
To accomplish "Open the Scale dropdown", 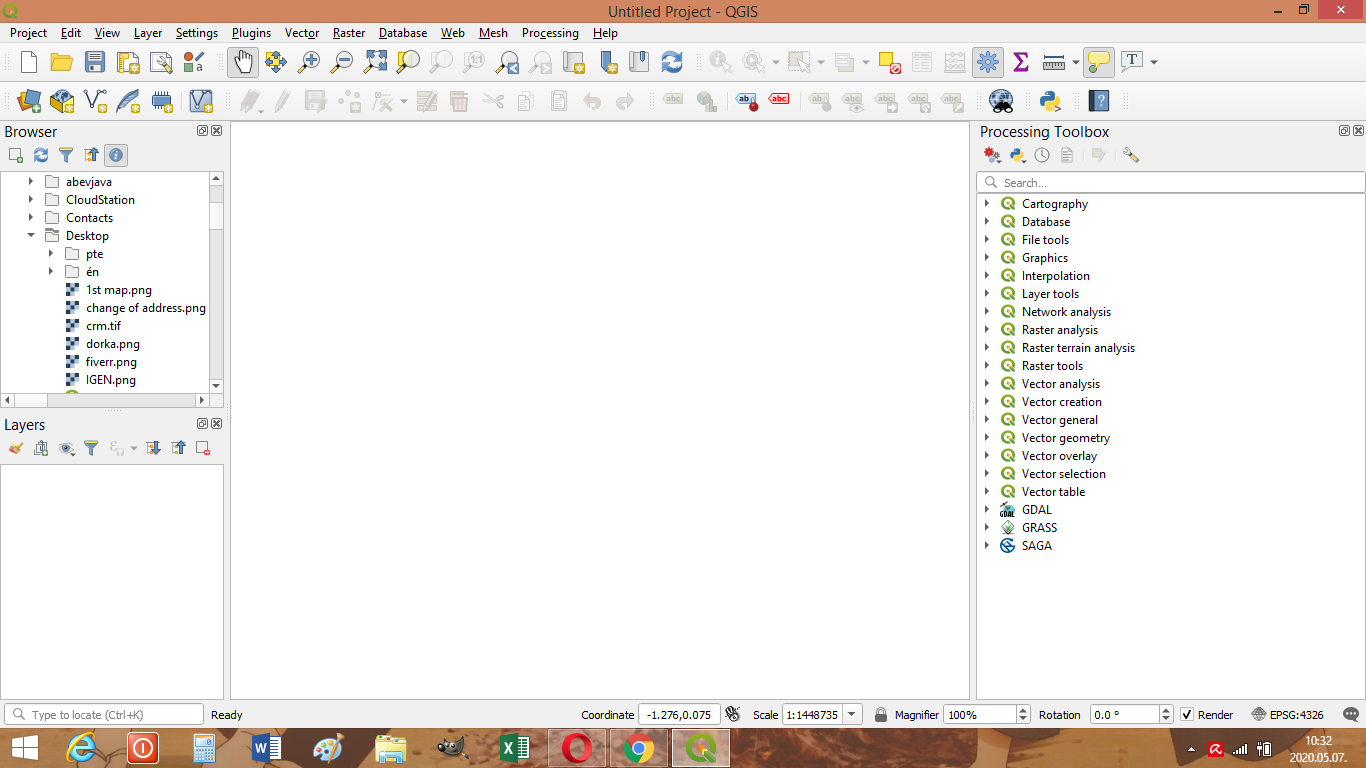I will point(852,714).
